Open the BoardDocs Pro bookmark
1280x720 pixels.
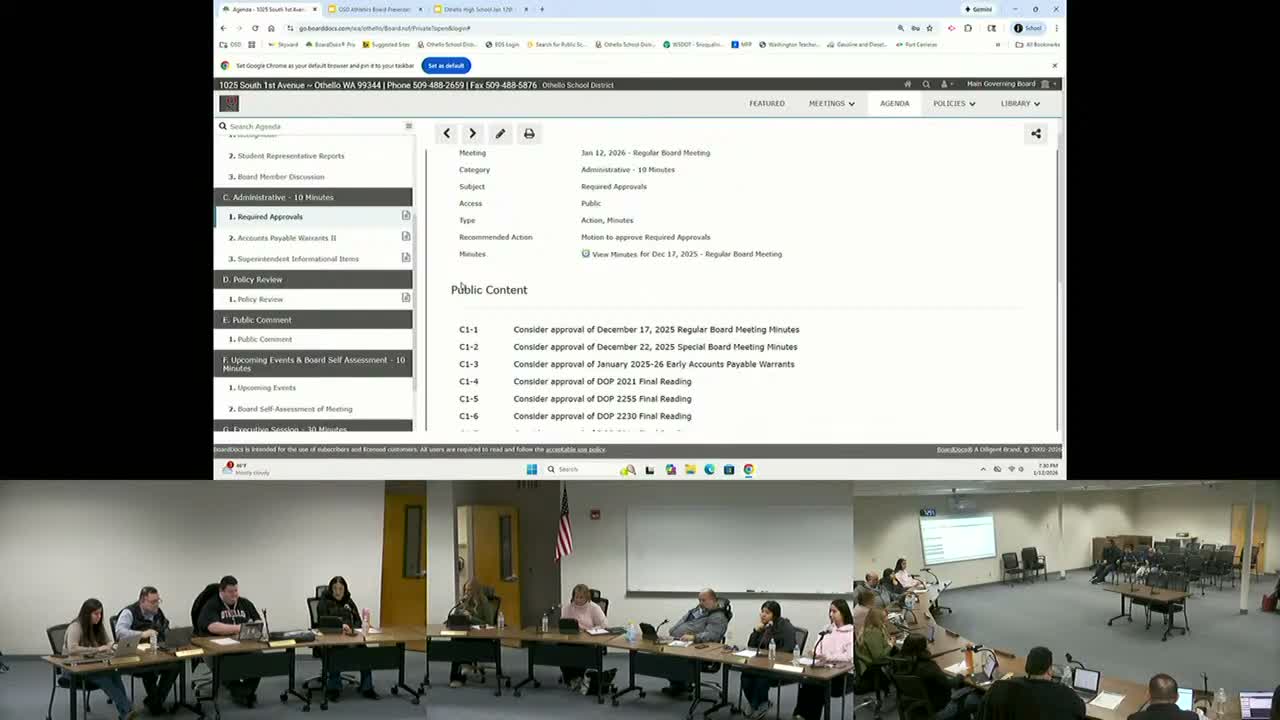[331, 45]
